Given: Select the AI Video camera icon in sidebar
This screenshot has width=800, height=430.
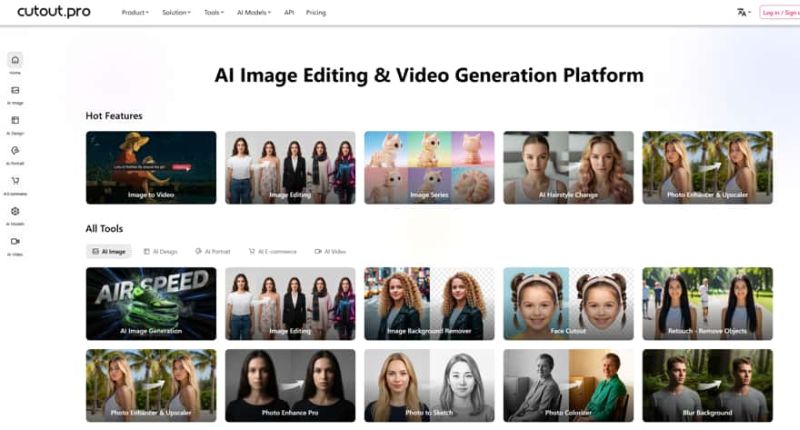Looking at the screenshot, I should pyautogui.click(x=15, y=242).
